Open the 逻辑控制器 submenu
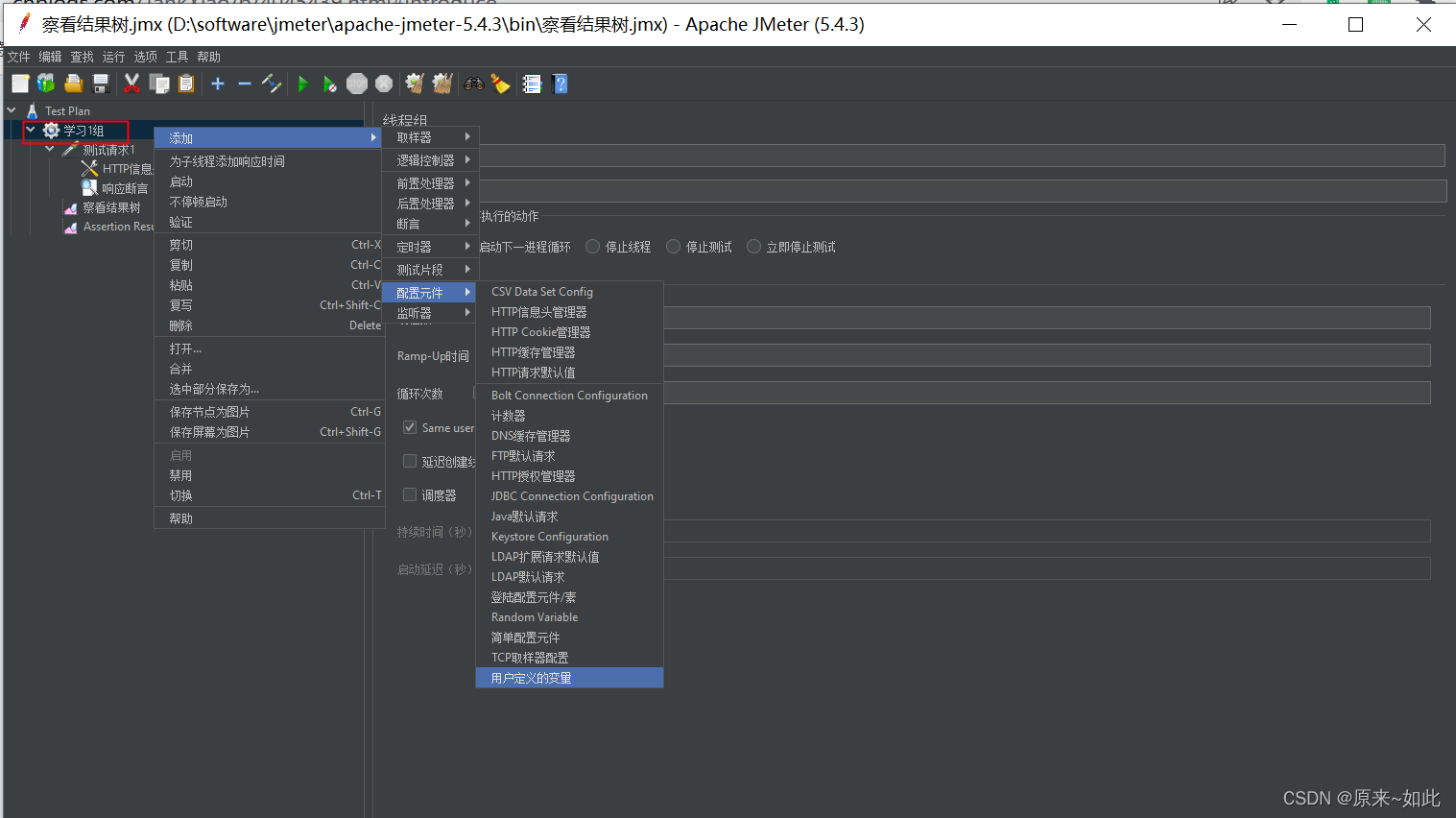Screen dimensions: 1456x818 point(431,160)
